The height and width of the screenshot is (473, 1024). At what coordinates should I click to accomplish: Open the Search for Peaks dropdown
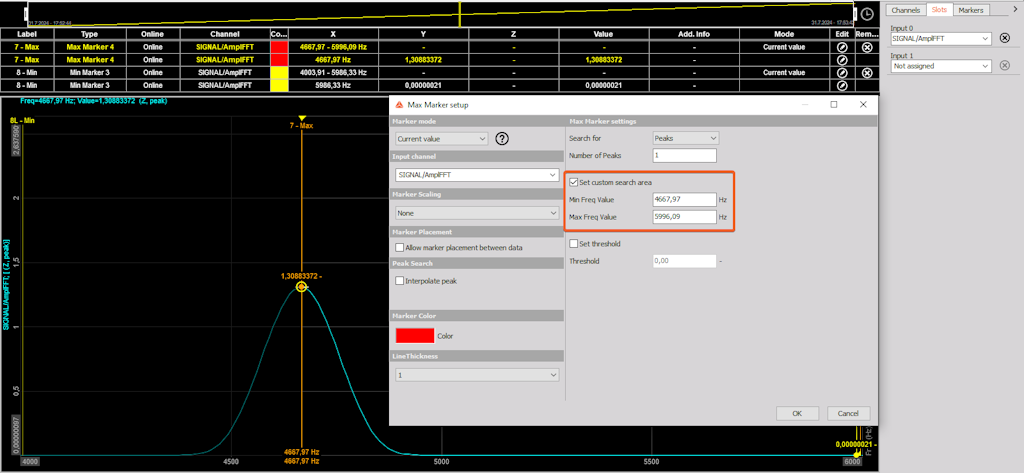[686, 138]
